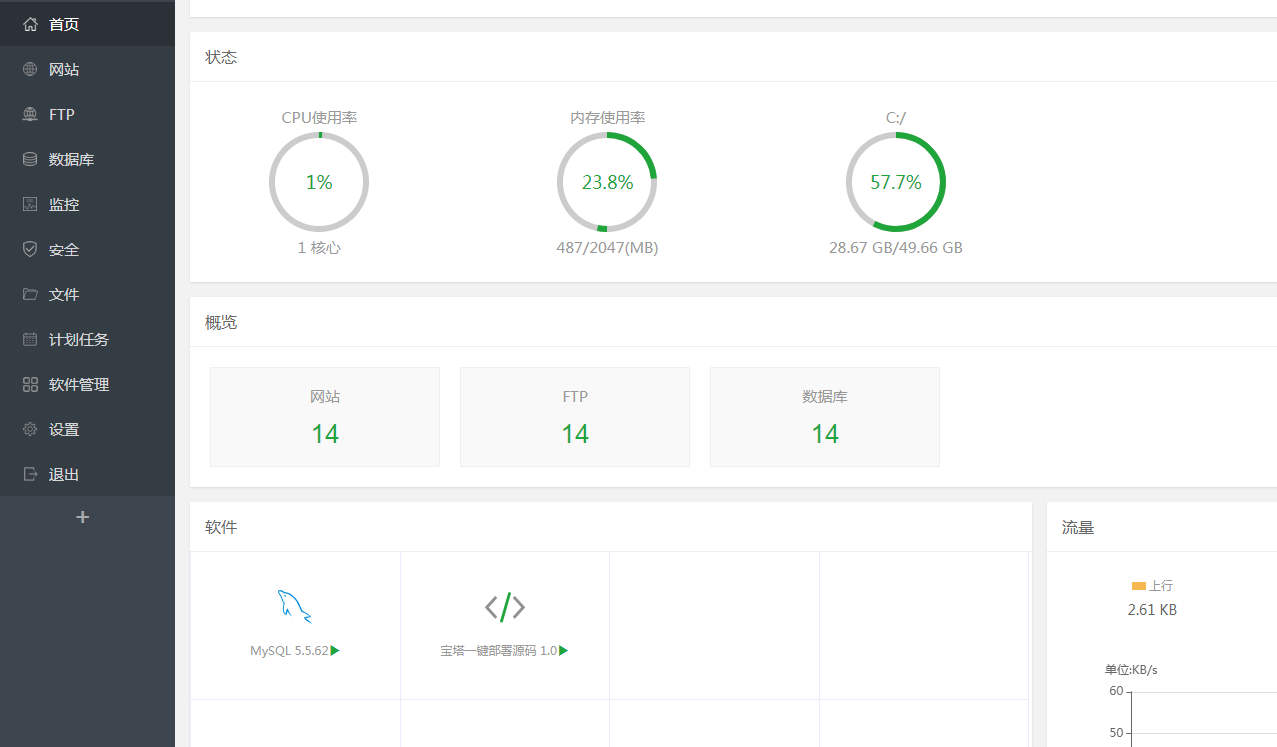This screenshot has width=1277, height=747.
Task: Click the globe icon beside 网站
Action: click(x=30, y=69)
